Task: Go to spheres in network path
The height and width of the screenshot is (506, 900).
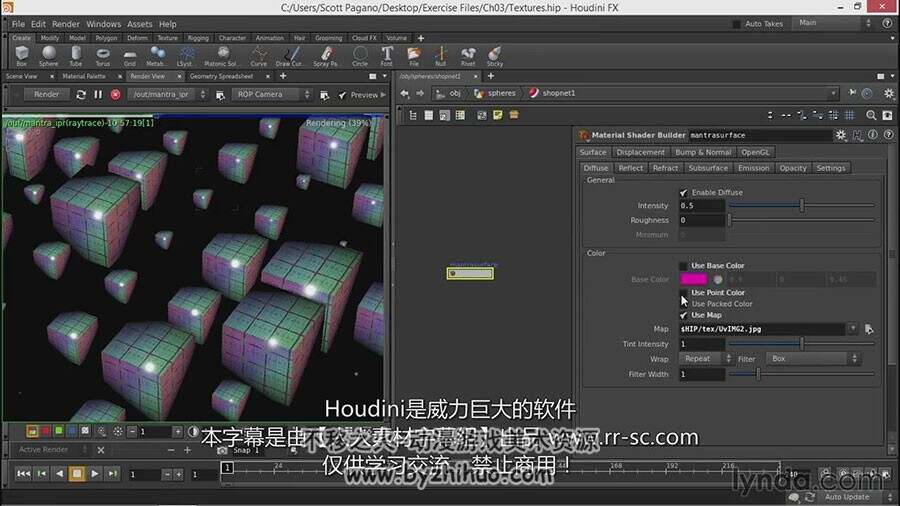Action: pyautogui.click(x=495, y=93)
